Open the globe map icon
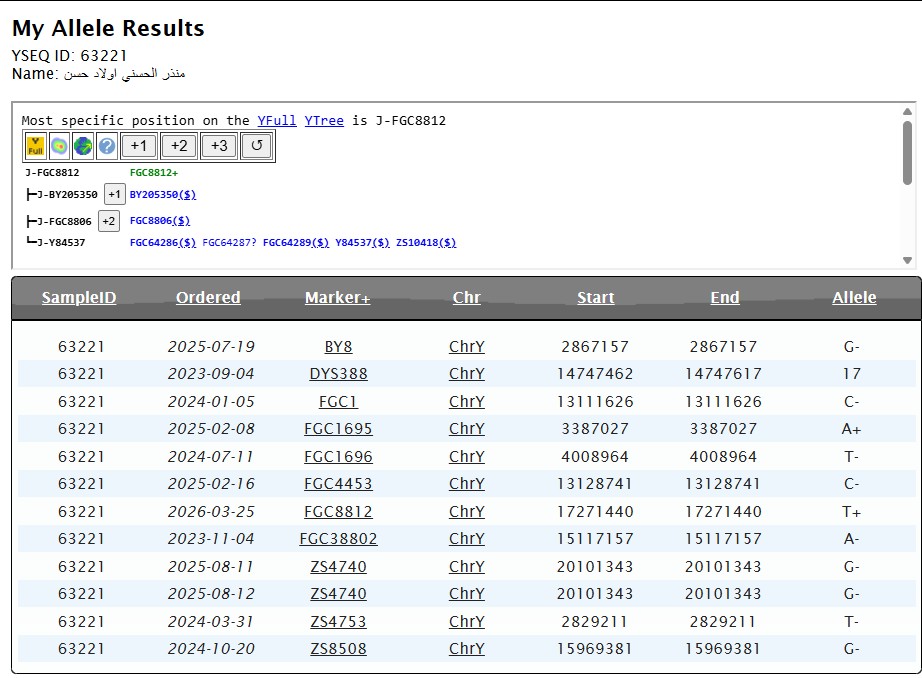The height and width of the screenshot is (678, 922). [x=83, y=146]
